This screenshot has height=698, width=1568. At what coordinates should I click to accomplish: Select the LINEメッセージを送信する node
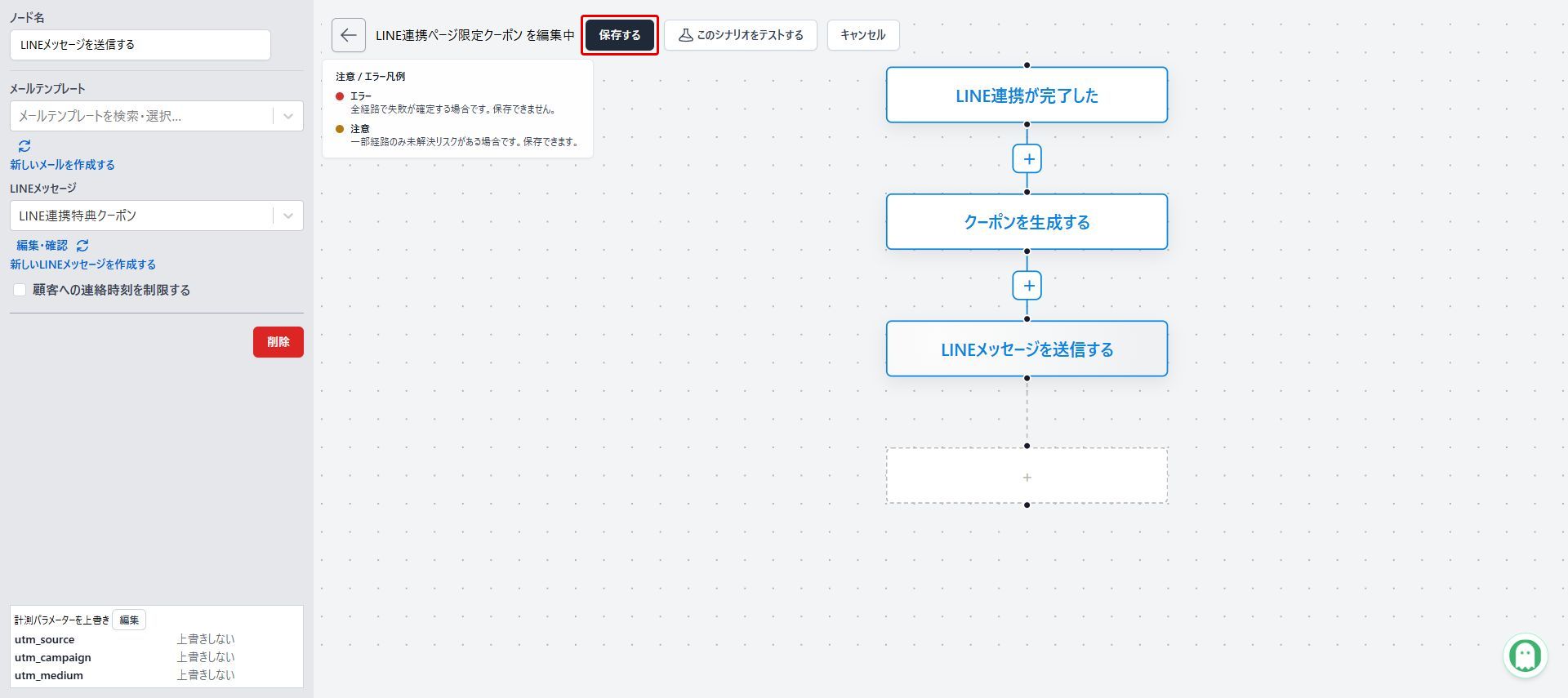point(1027,349)
